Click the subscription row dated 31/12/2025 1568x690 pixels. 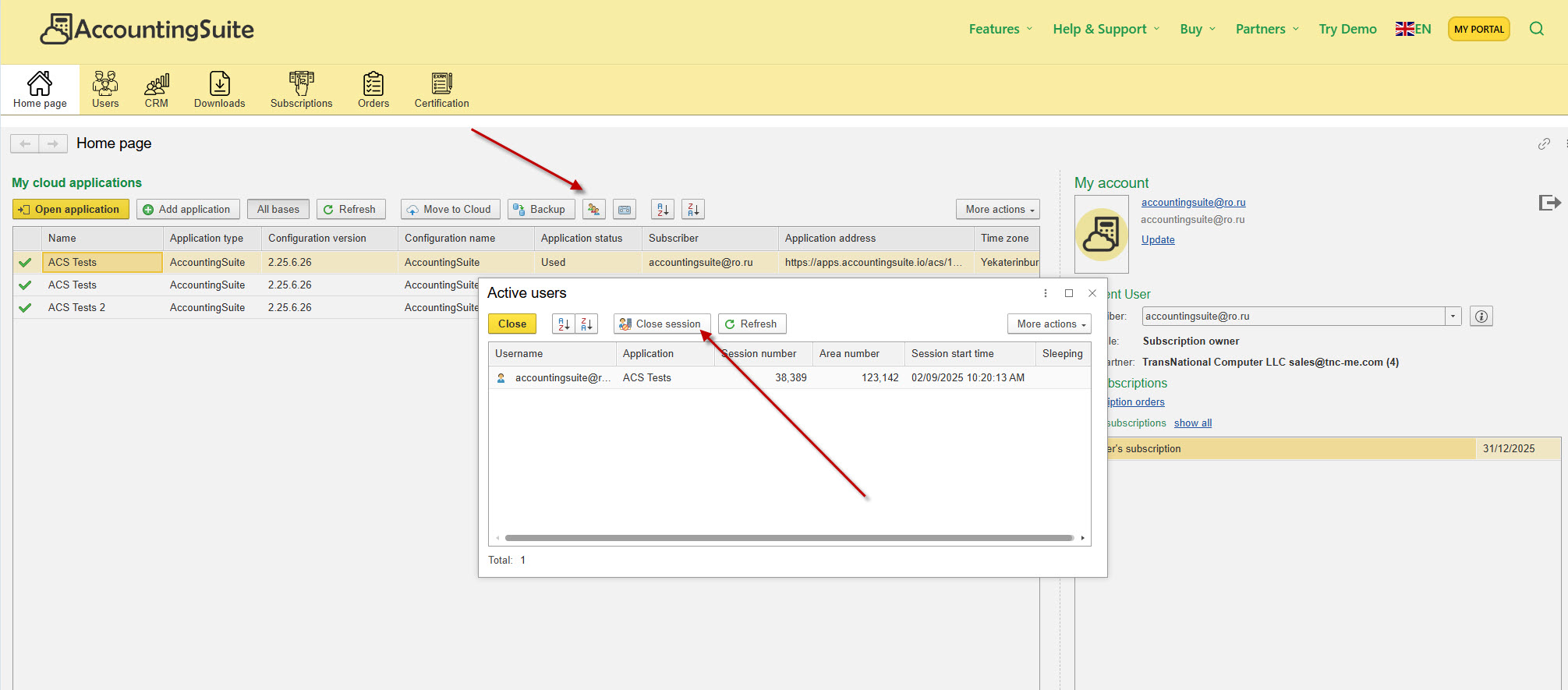[1333, 449]
